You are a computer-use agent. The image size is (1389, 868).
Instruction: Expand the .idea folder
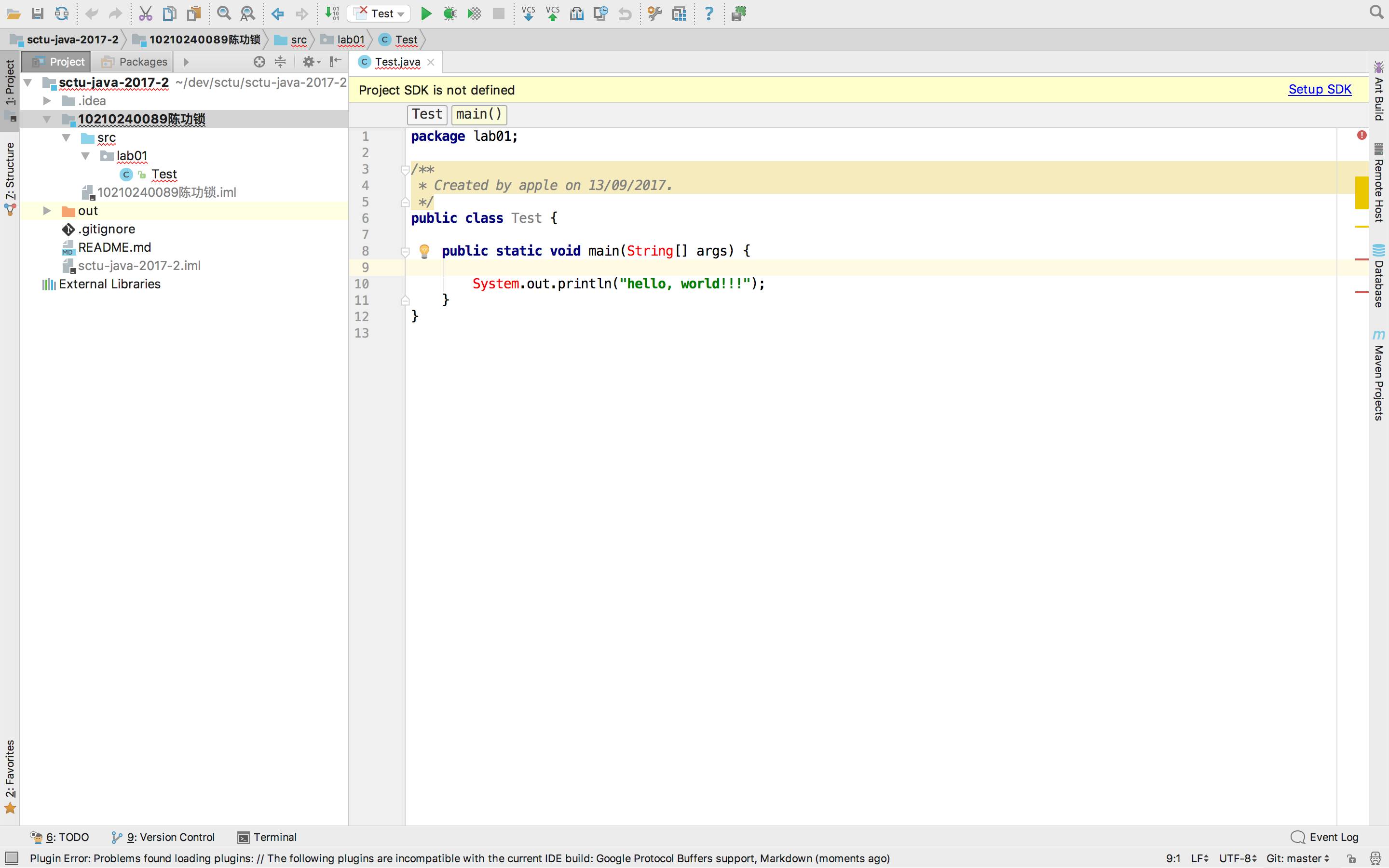coord(47,100)
